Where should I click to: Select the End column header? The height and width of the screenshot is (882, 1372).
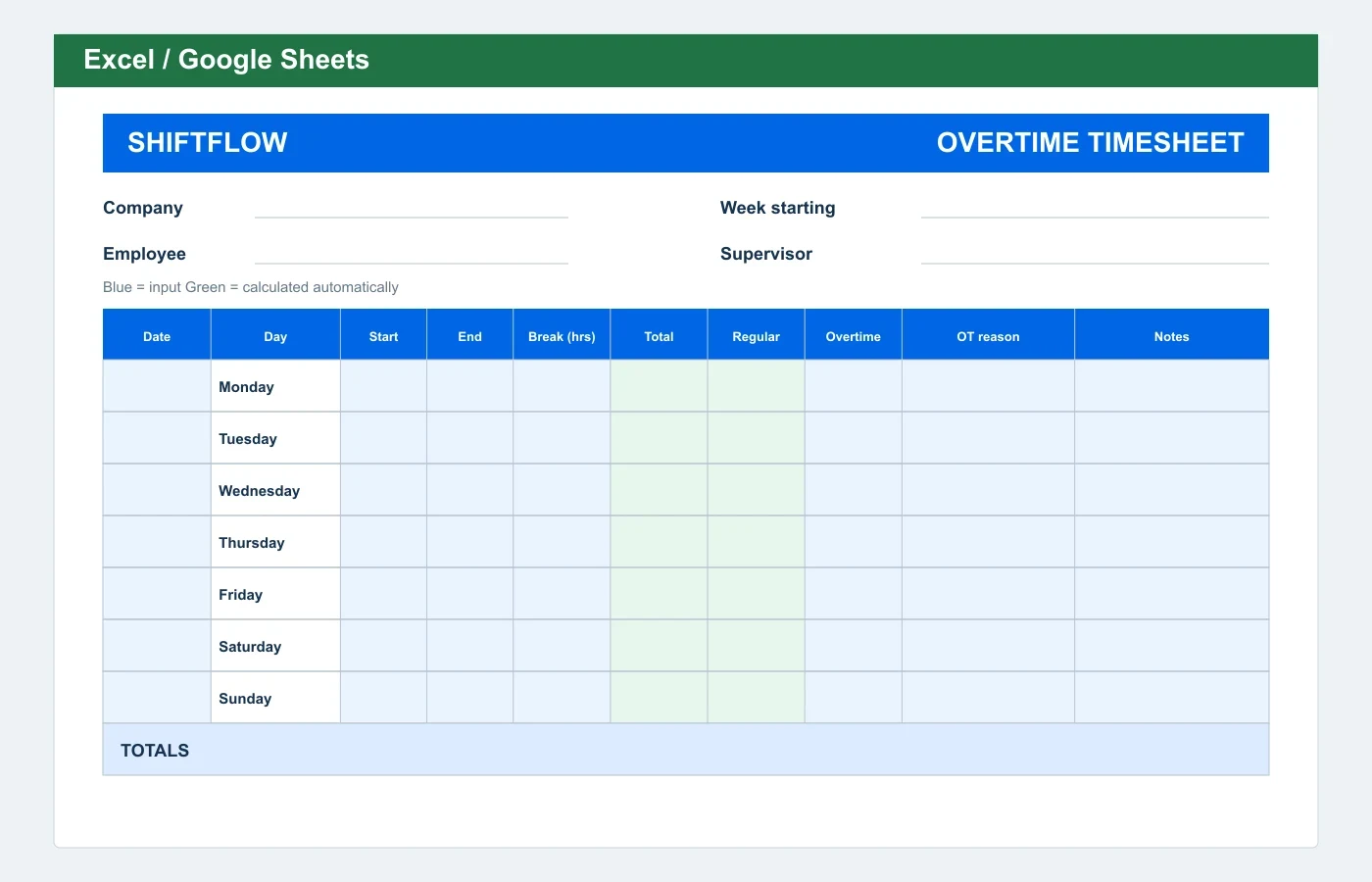pos(469,335)
